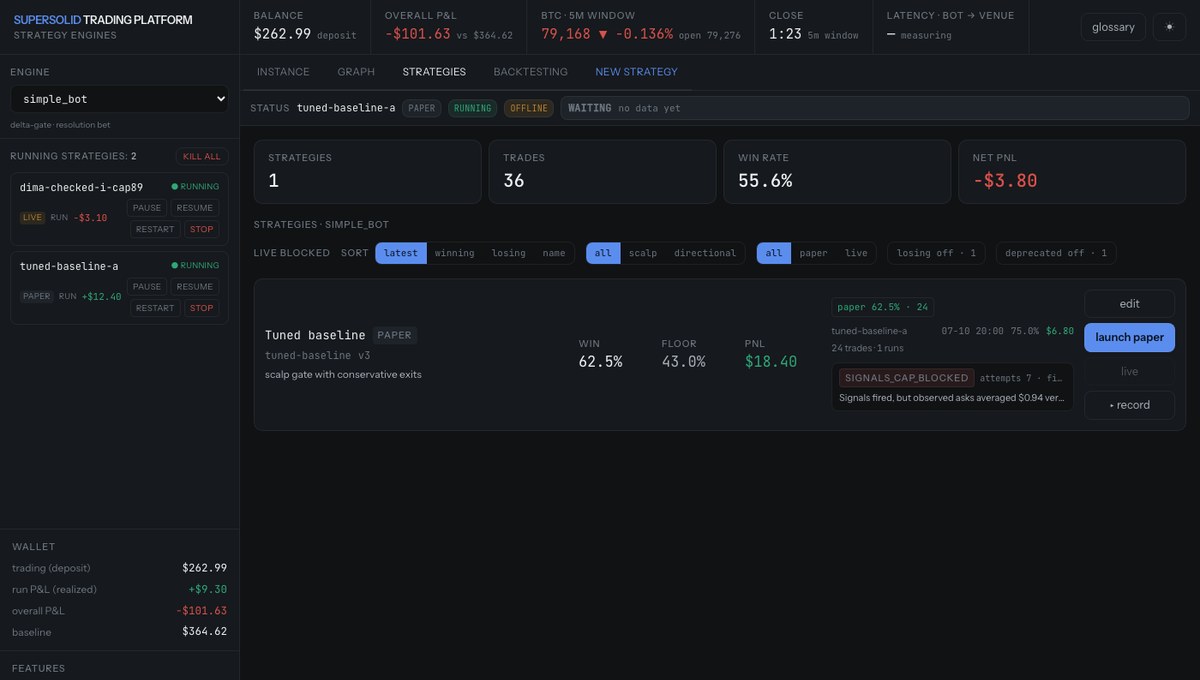The width and height of the screenshot is (1200, 680).
Task: Select the STRATEGIES tab
Action: pos(434,72)
